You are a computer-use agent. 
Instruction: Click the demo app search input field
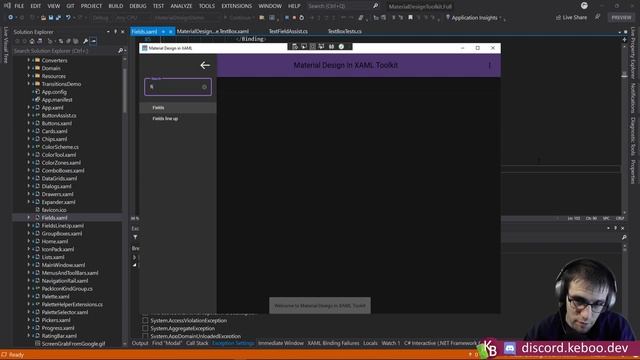pyautogui.click(x=178, y=87)
